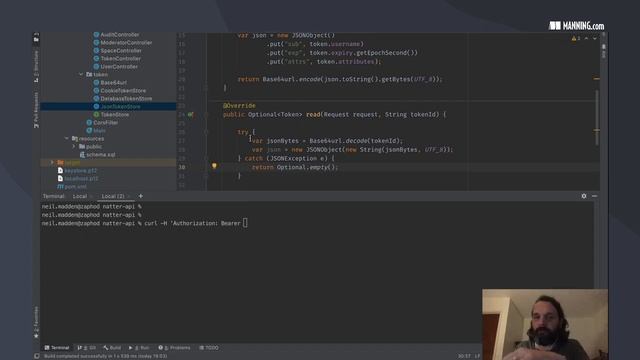Place cursor on the return Optional.empty() line
This screenshot has height=360, width=640.
[295, 167]
